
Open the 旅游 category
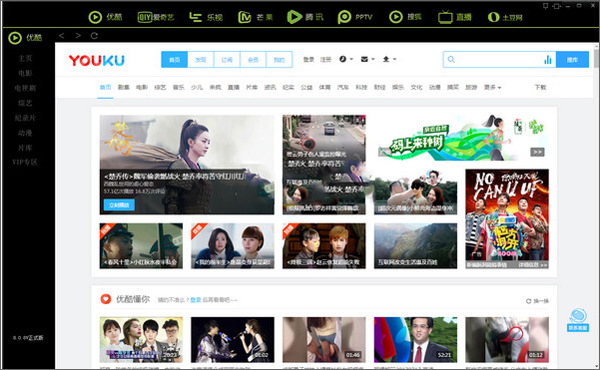click(x=471, y=87)
